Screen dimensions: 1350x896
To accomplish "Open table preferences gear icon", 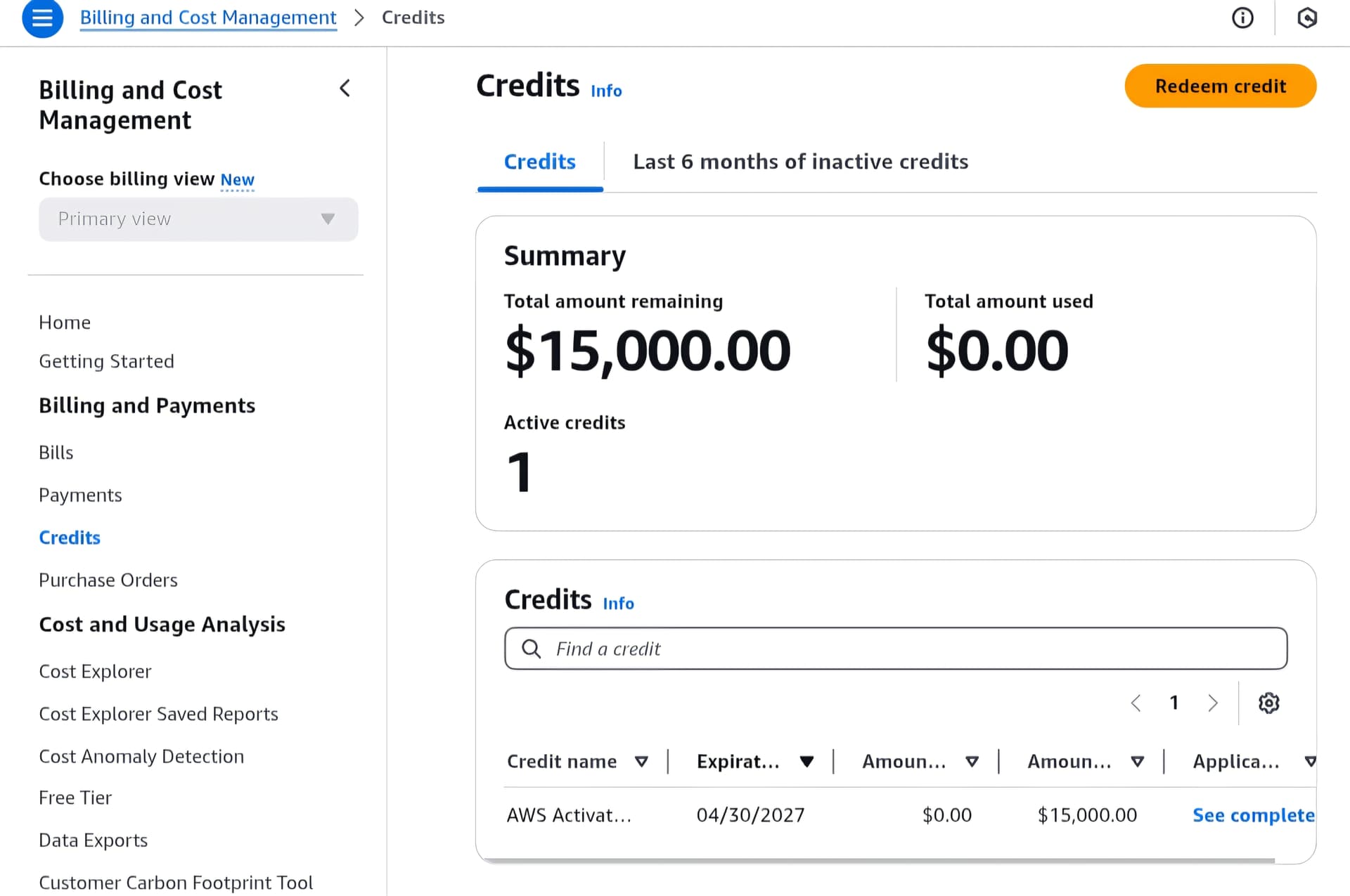I will point(1268,703).
